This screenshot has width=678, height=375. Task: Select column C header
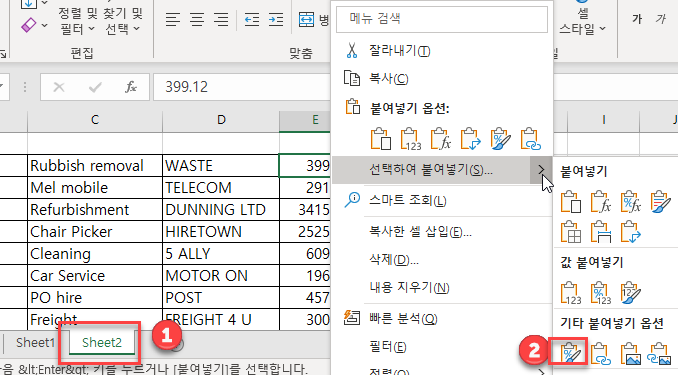[95, 120]
